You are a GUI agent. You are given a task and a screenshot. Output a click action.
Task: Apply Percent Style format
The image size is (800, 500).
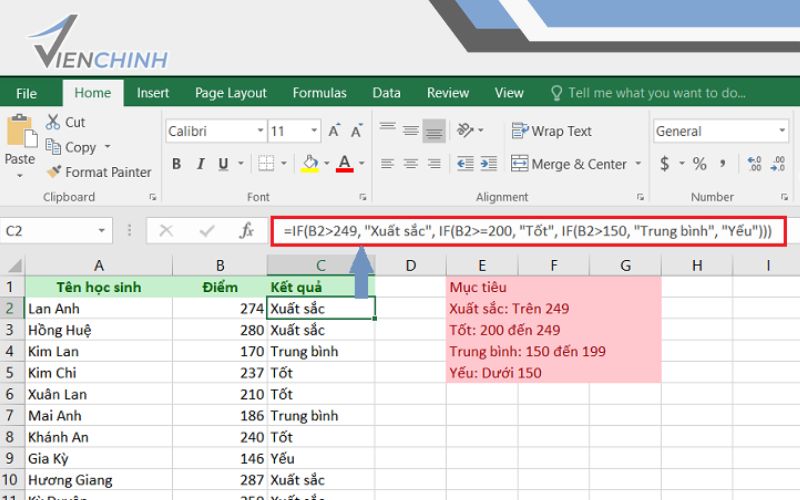click(699, 164)
